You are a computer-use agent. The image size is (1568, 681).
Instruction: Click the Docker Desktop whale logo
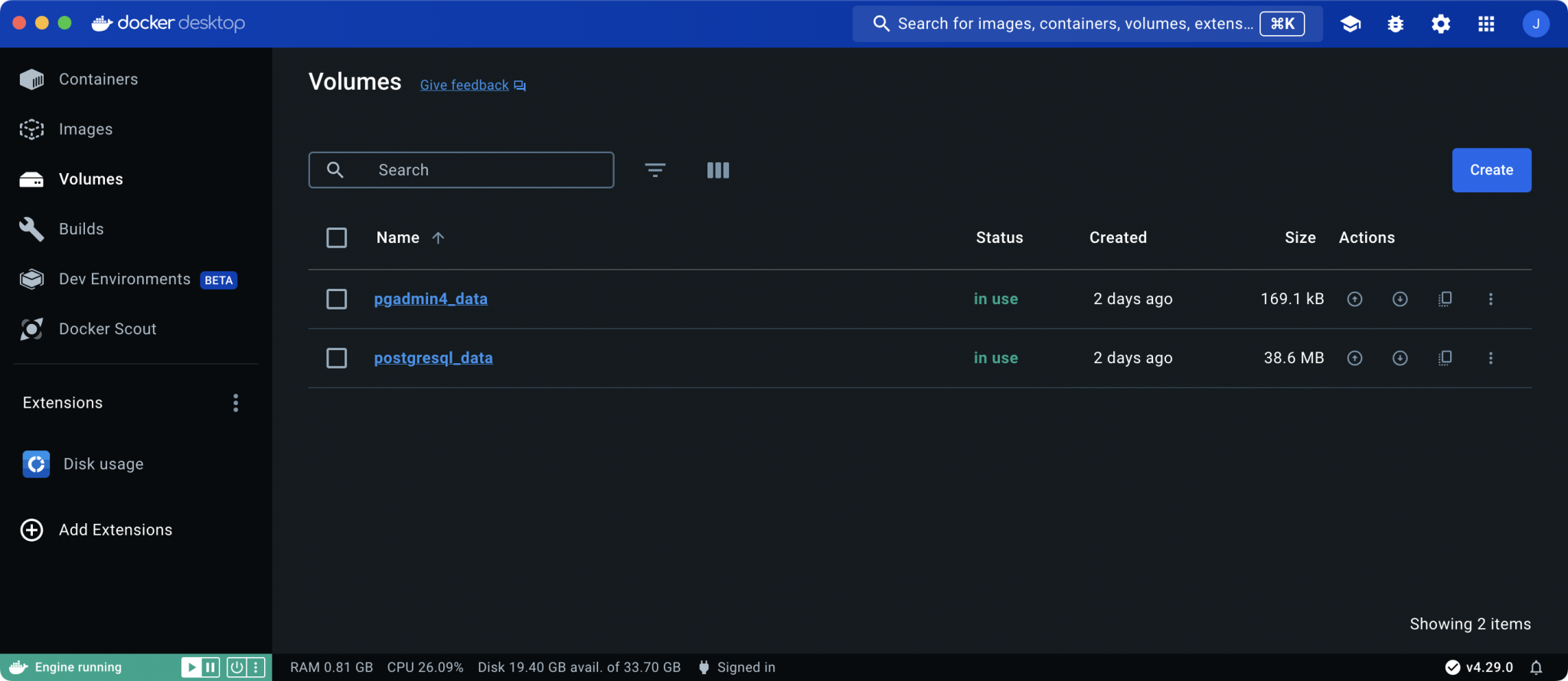click(168, 23)
